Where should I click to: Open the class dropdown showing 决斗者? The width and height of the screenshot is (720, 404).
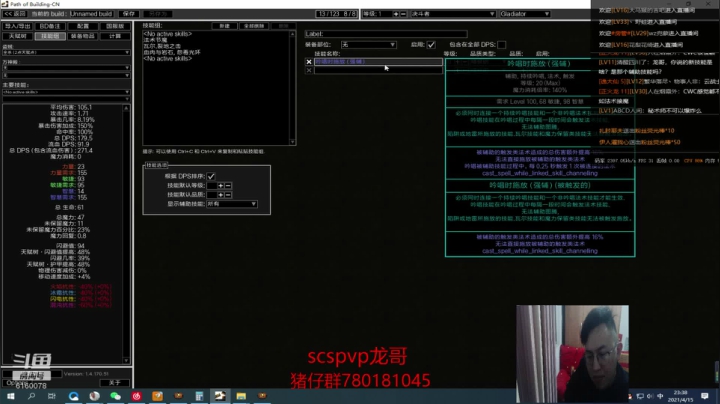453,14
